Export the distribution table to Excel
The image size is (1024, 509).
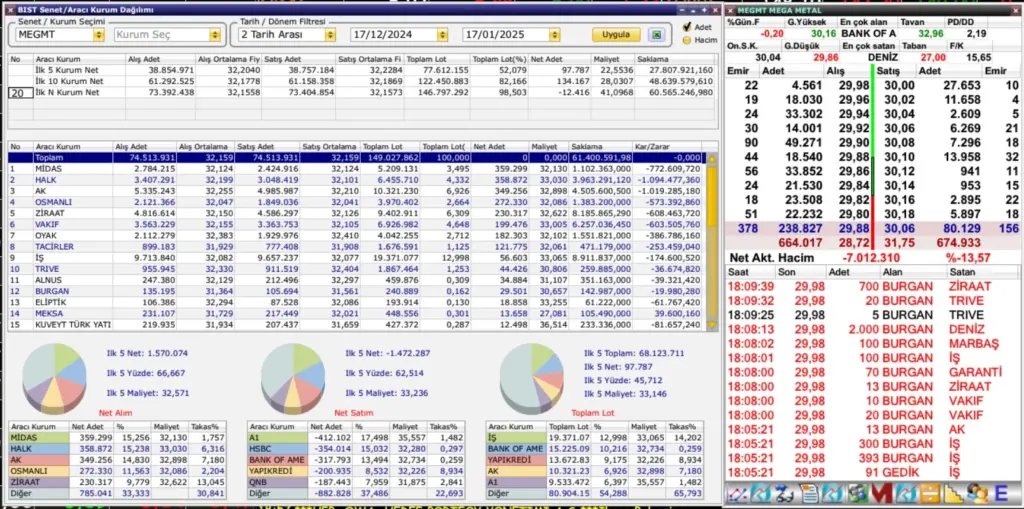click(657, 35)
